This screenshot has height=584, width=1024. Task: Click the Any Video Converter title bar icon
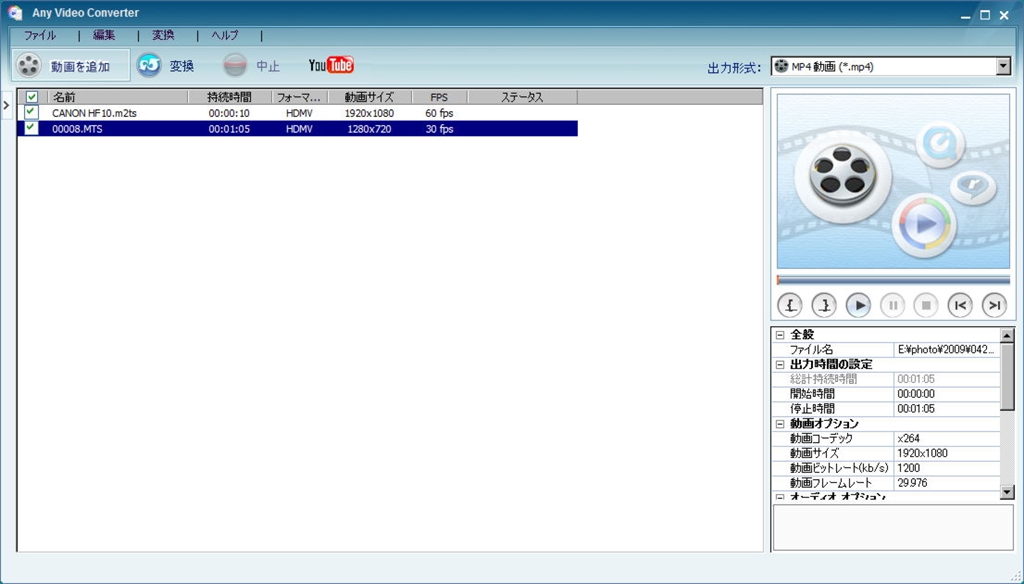click(15, 12)
